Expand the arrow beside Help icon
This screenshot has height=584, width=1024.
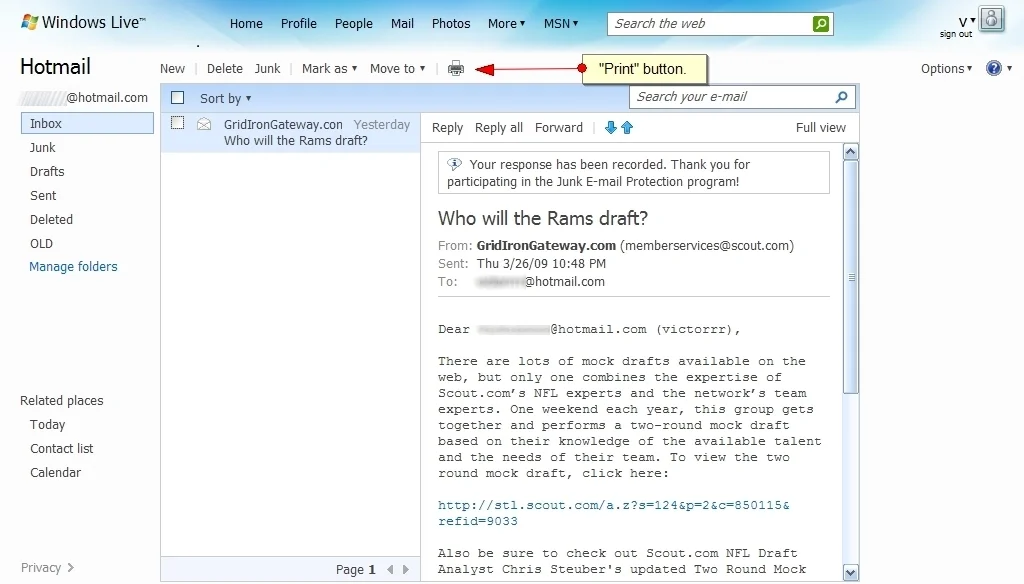(x=1010, y=68)
